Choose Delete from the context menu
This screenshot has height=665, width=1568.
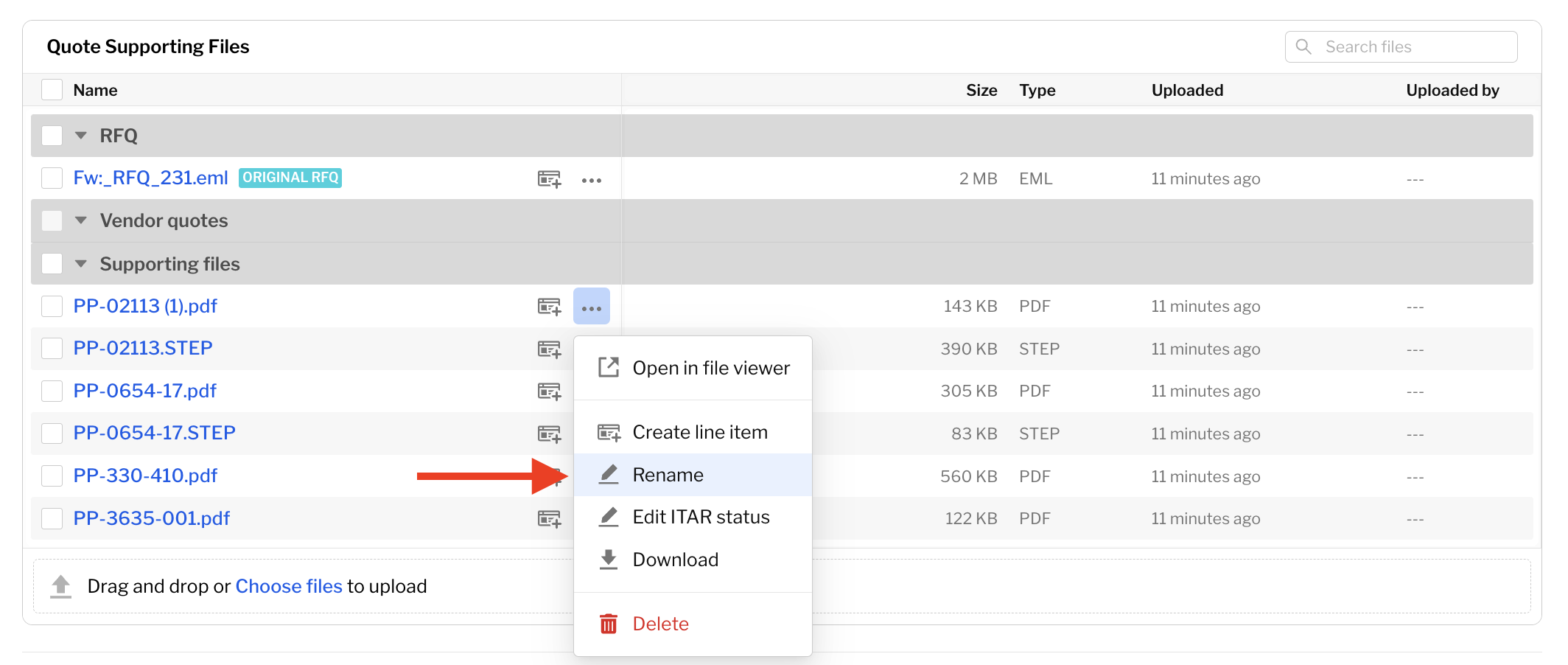click(x=659, y=623)
